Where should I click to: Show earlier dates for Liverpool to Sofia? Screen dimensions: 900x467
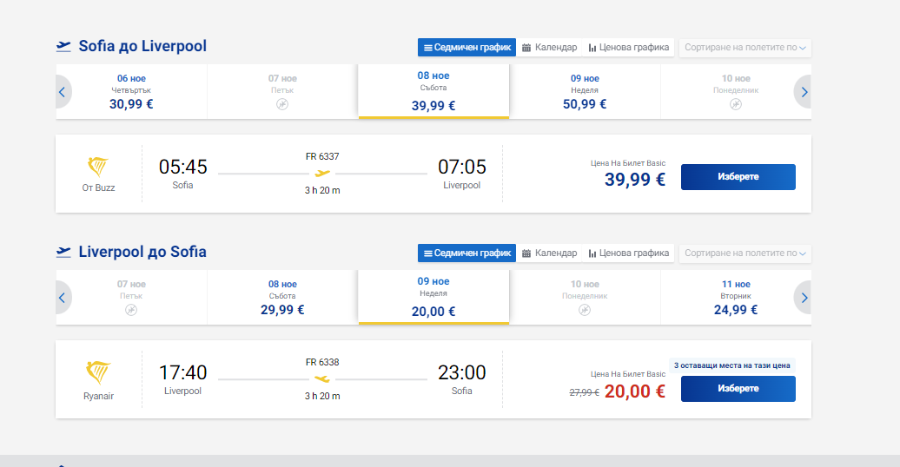tap(63, 298)
